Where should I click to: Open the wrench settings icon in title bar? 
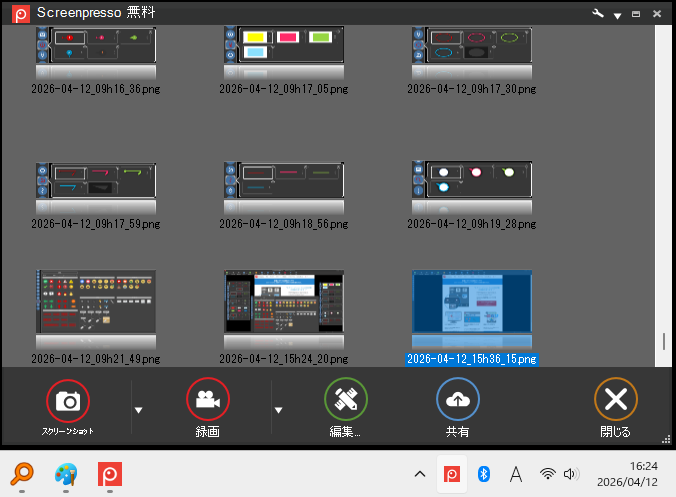[598, 14]
